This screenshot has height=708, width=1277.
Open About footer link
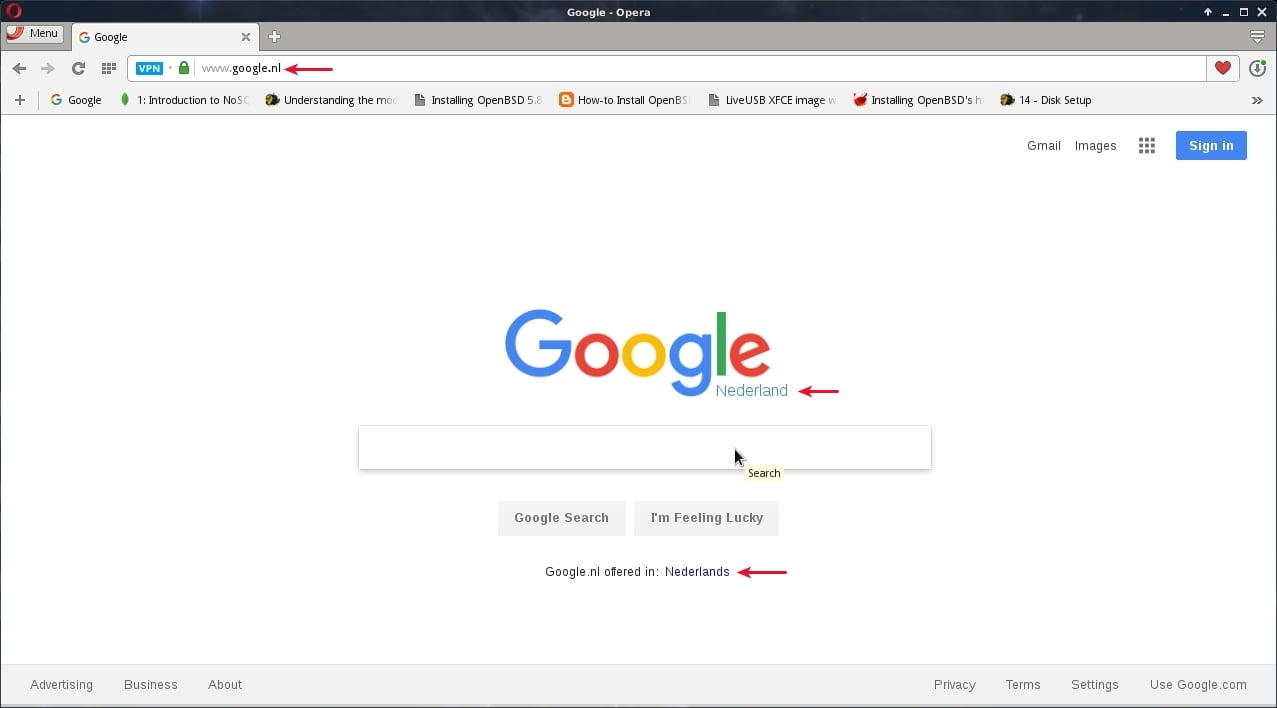pos(225,685)
